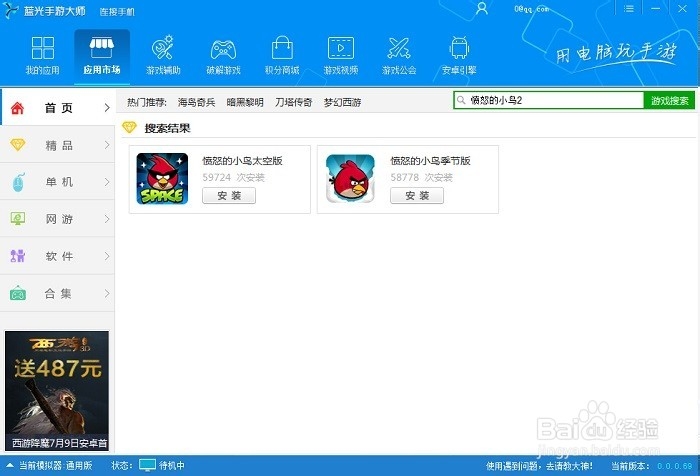Expand the 精品 chevron arrow
The height and width of the screenshot is (476, 700).
[107, 145]
